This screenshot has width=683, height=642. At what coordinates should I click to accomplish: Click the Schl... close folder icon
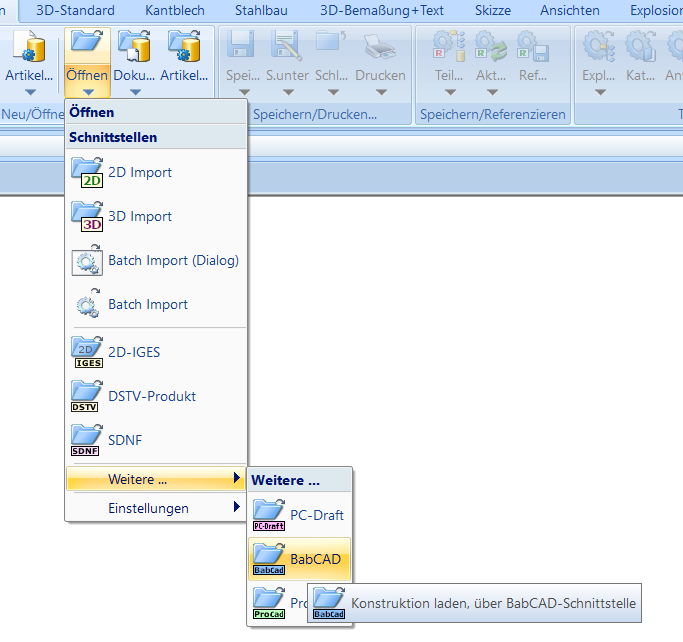coord(331,43)
